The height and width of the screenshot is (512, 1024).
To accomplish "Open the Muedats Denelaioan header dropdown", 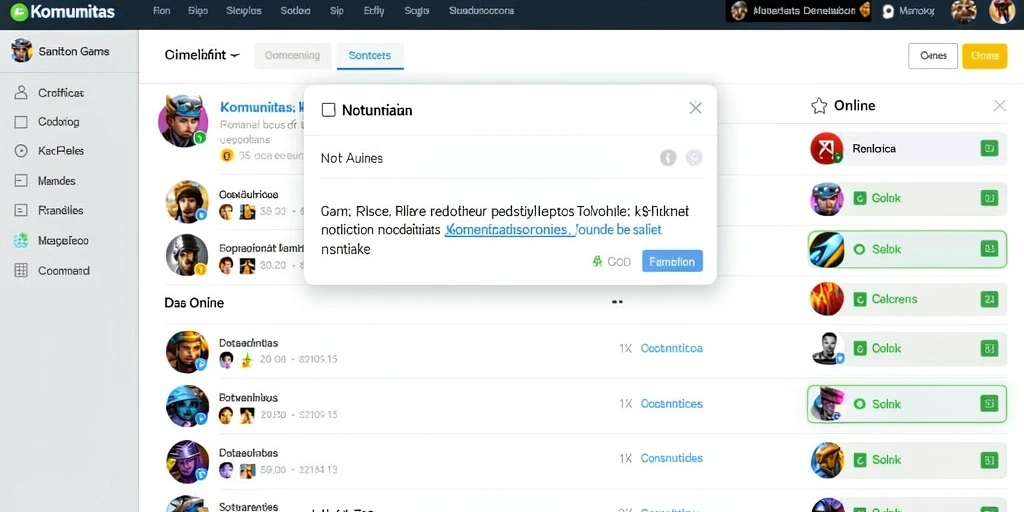I will click(x=799, y=11).
